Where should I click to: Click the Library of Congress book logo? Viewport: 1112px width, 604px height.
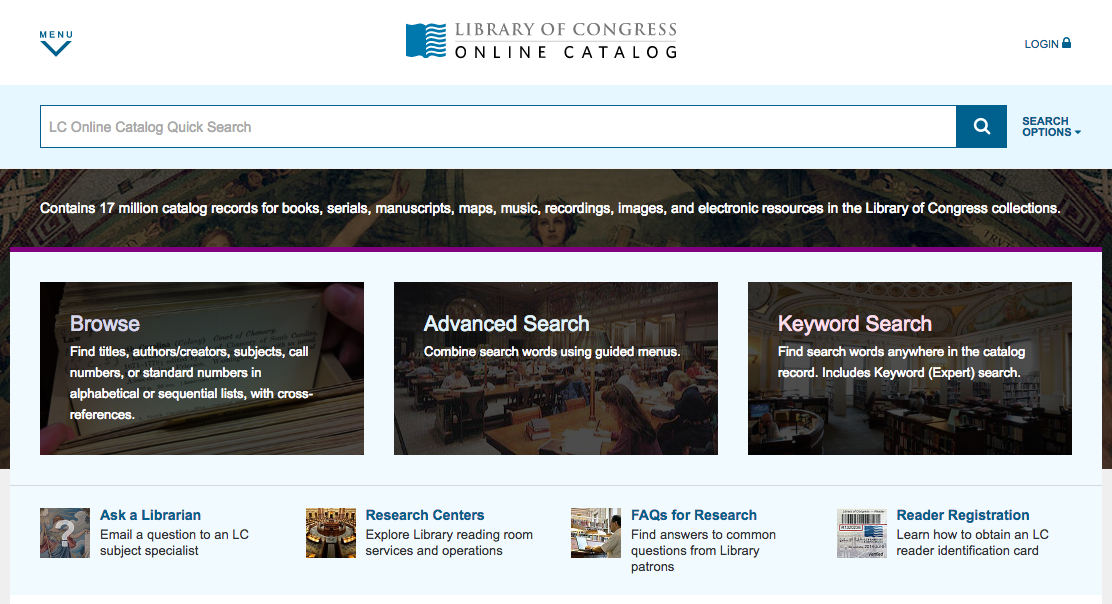(426, 40)
